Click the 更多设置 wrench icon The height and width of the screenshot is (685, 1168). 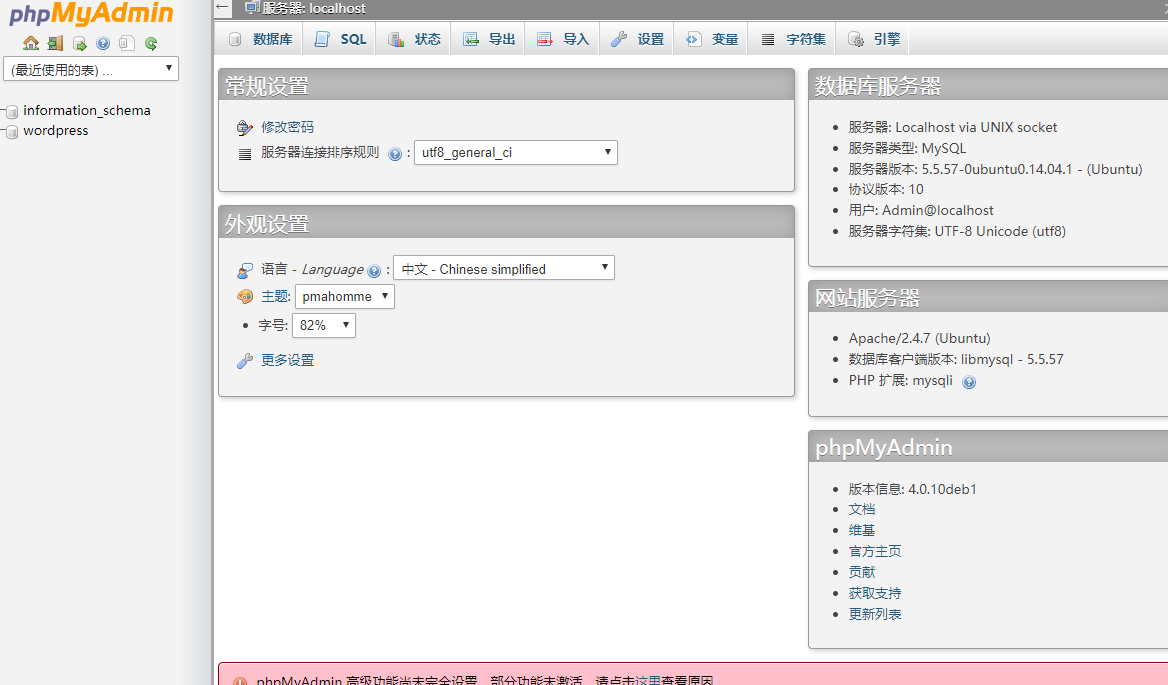pos(244,361)
